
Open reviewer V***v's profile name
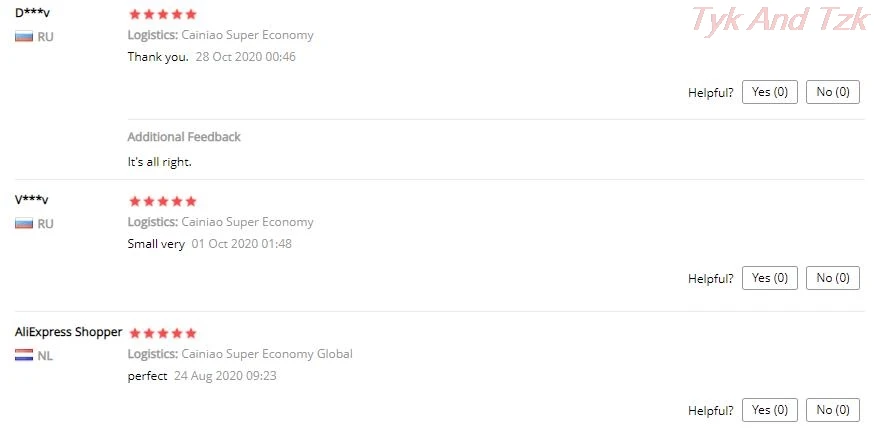coord(32,200)
